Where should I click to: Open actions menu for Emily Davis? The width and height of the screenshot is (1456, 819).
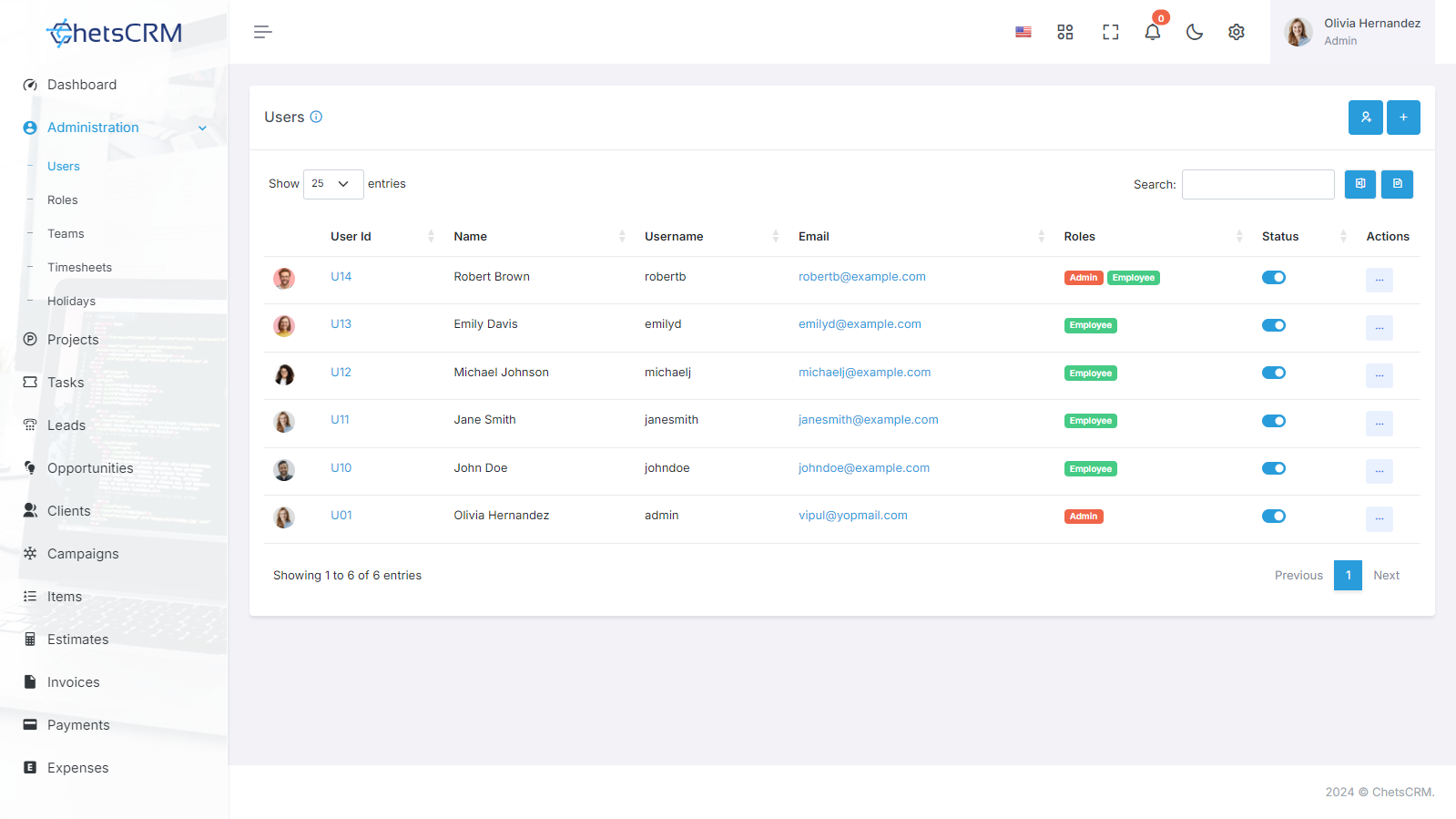tap(1380, 328)
